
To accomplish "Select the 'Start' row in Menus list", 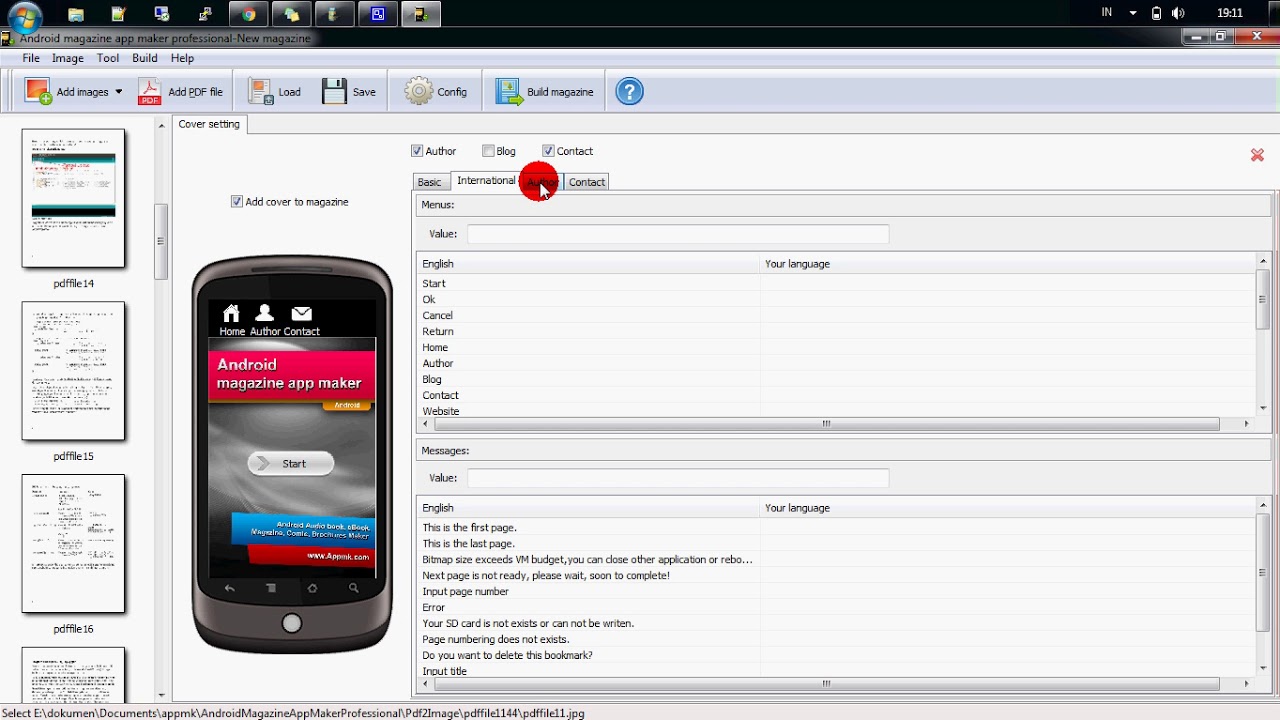I will tap(838, 283).
